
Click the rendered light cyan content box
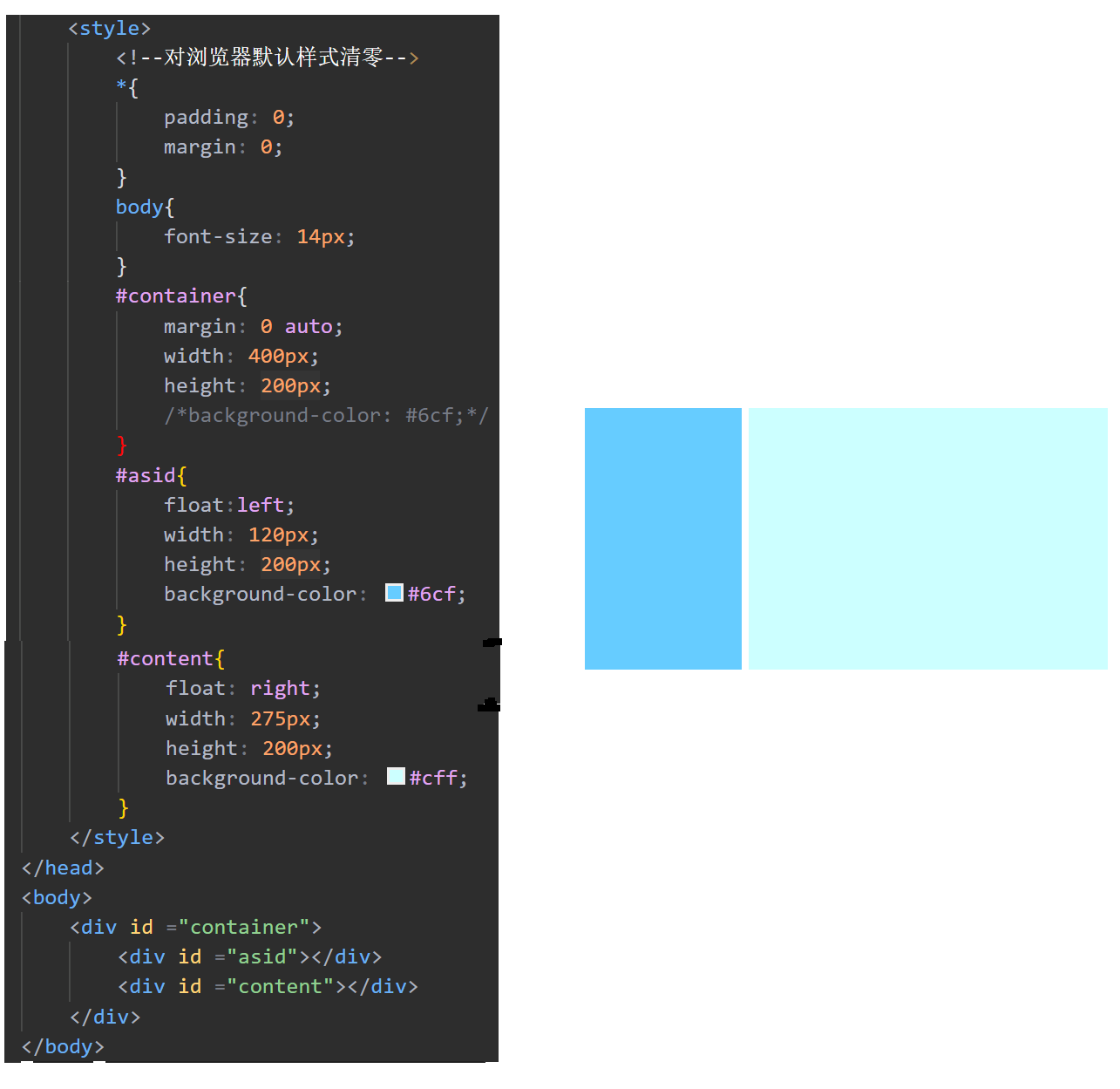coord(928,538)
